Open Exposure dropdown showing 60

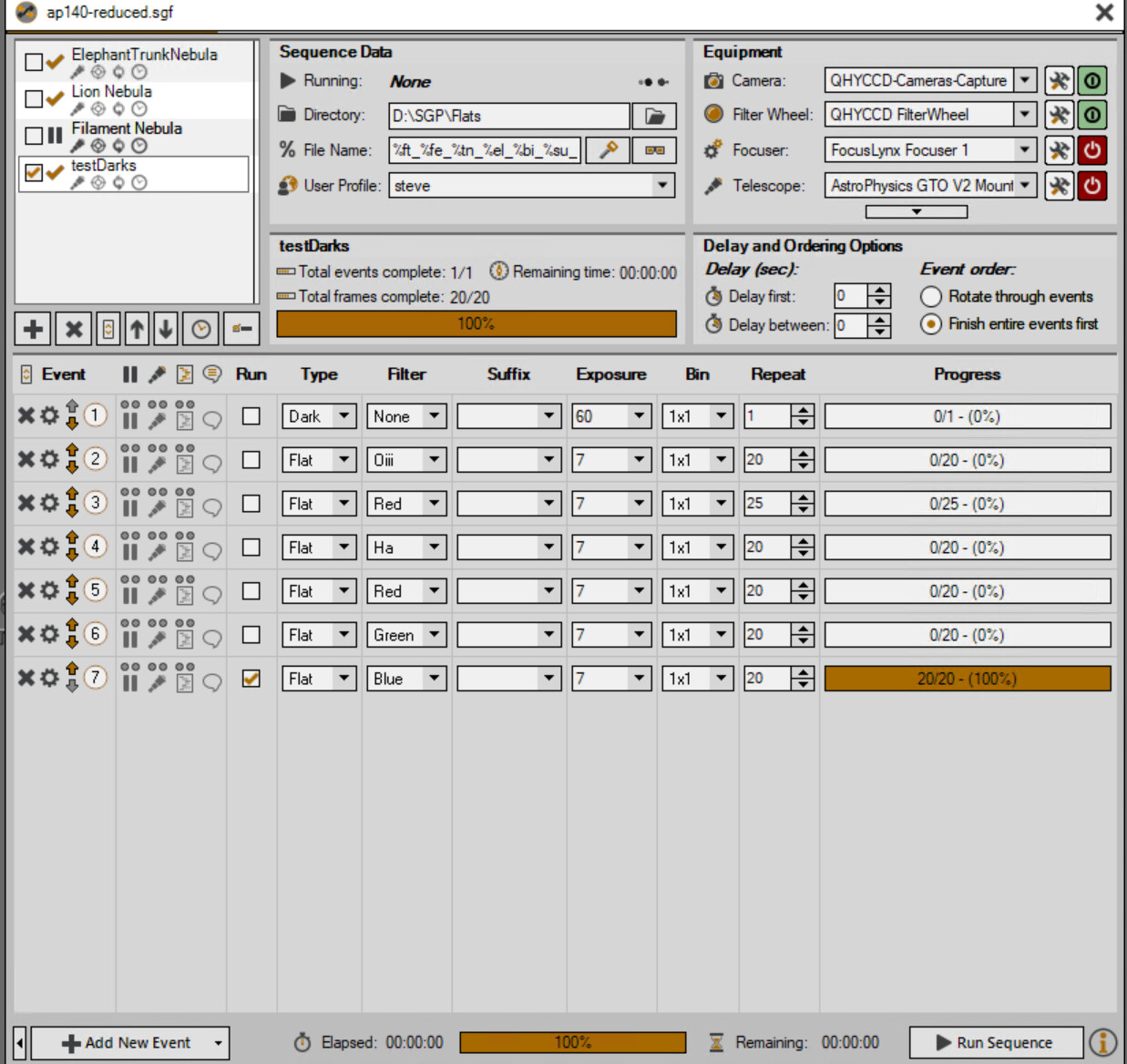click(x=640, y=416)
